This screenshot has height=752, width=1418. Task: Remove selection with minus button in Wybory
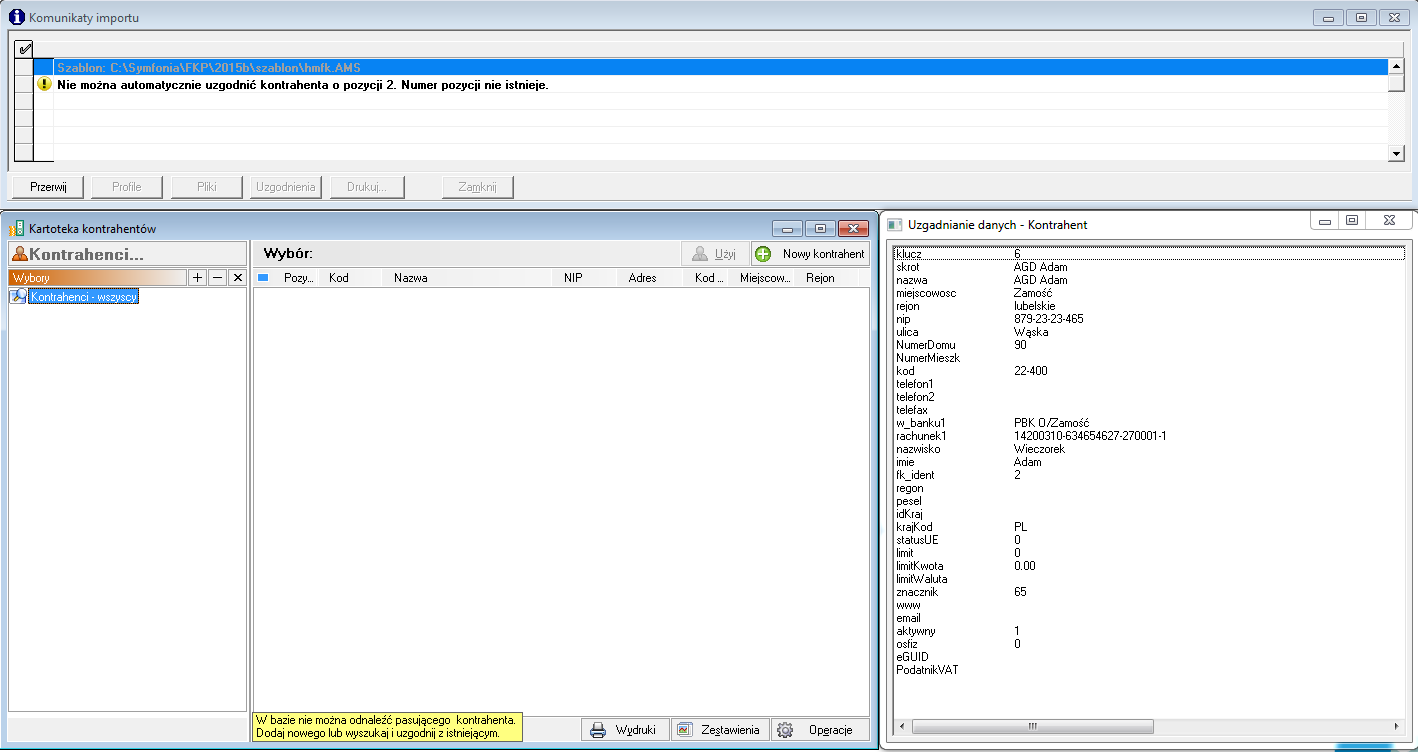pos(217,278)
